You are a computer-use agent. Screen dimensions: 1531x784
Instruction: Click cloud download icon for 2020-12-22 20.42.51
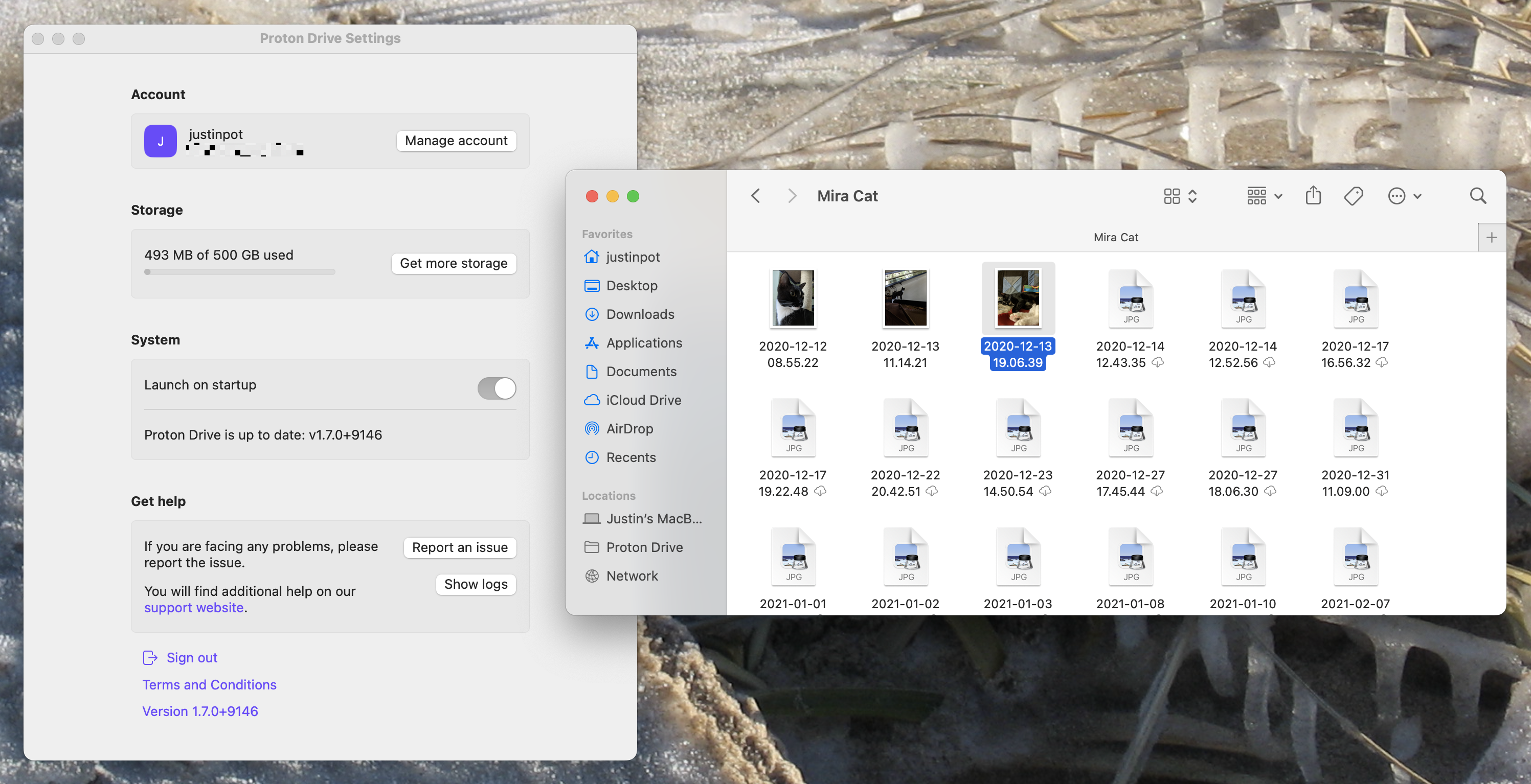click(932, 491)
